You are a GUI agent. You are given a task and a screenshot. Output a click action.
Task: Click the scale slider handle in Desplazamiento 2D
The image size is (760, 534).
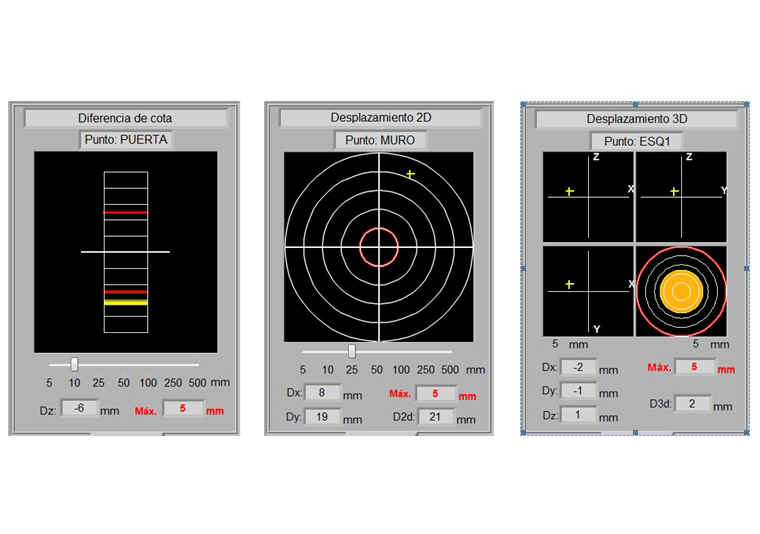(351, 351)
